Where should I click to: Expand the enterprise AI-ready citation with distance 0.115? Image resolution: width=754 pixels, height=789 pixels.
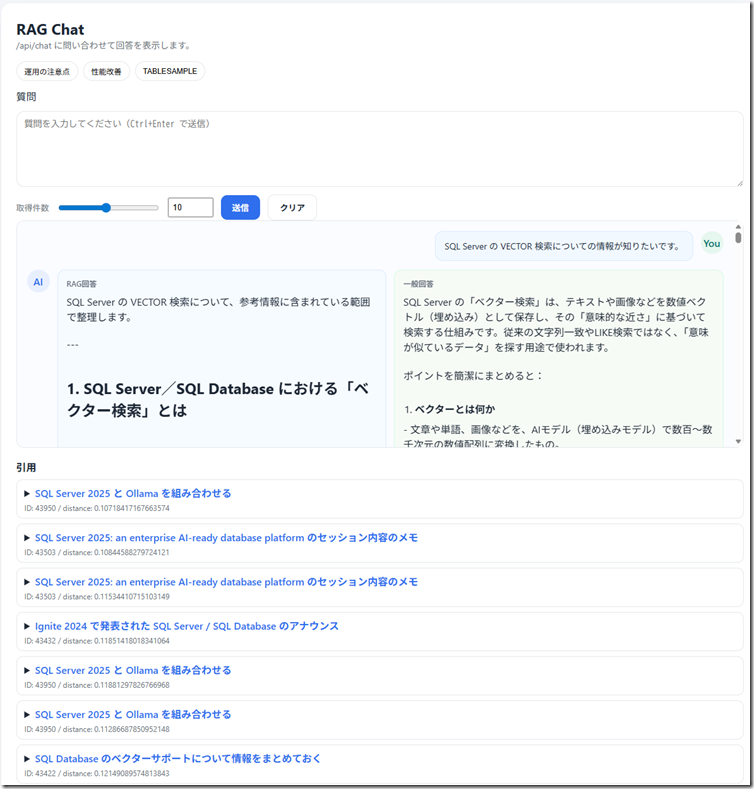[27, 582]
